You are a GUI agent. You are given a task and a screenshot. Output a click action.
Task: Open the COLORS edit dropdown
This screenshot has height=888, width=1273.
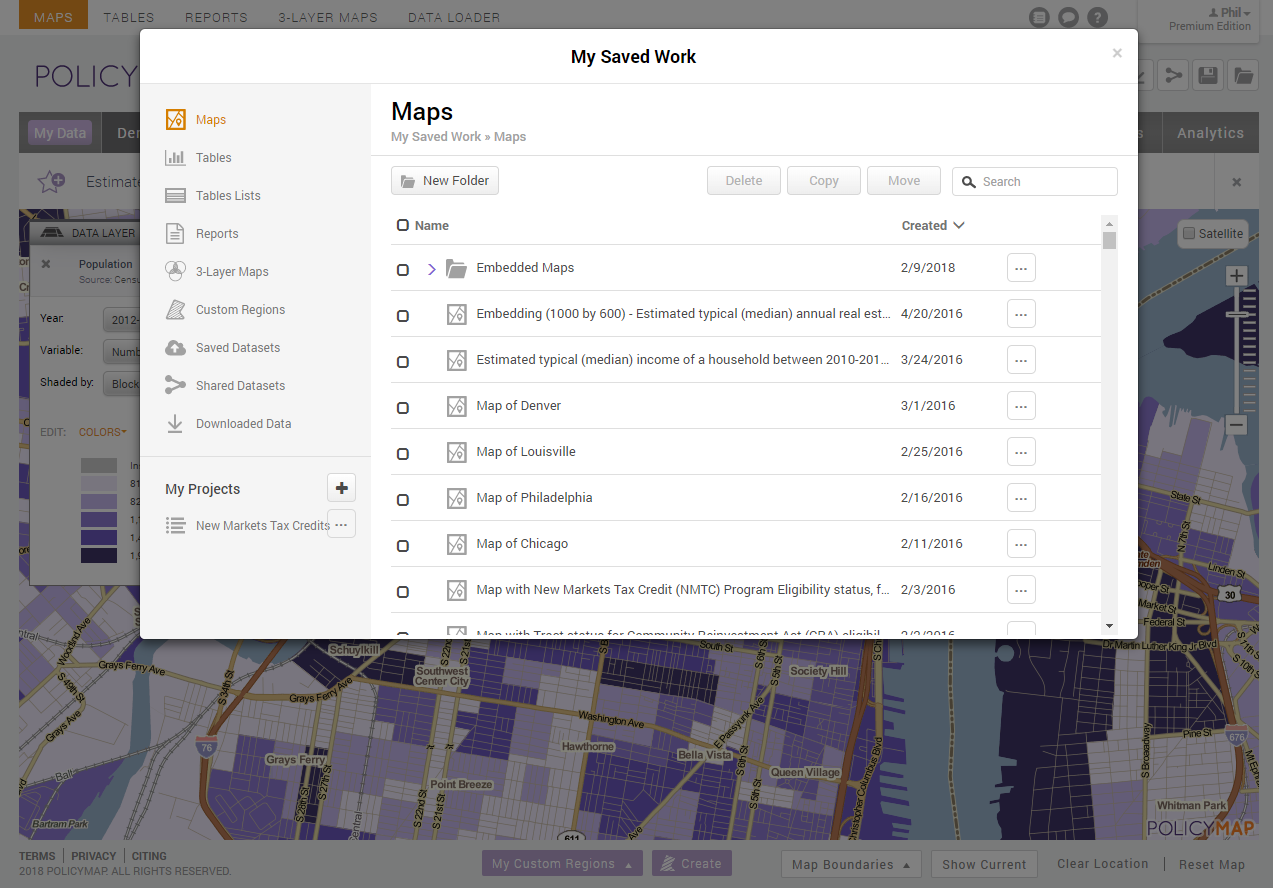click(x=103, y=432)
